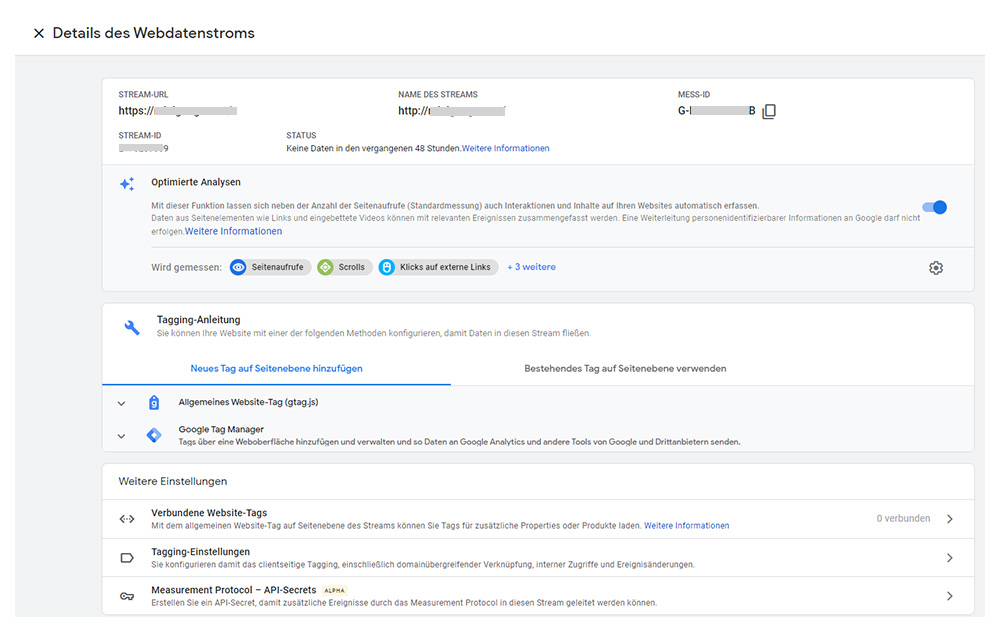Select the Mess-ID value text
The height and width of the screenshot is (630, 1000).
click(716, 111)
